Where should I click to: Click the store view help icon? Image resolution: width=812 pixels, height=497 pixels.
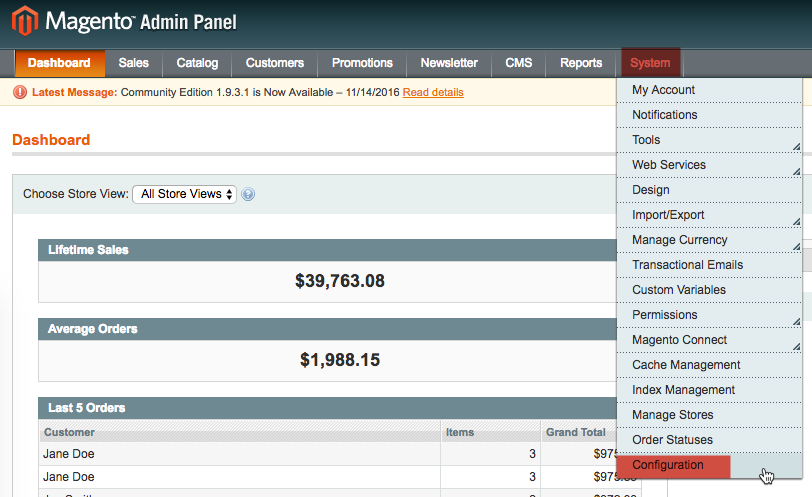(248, 195)
